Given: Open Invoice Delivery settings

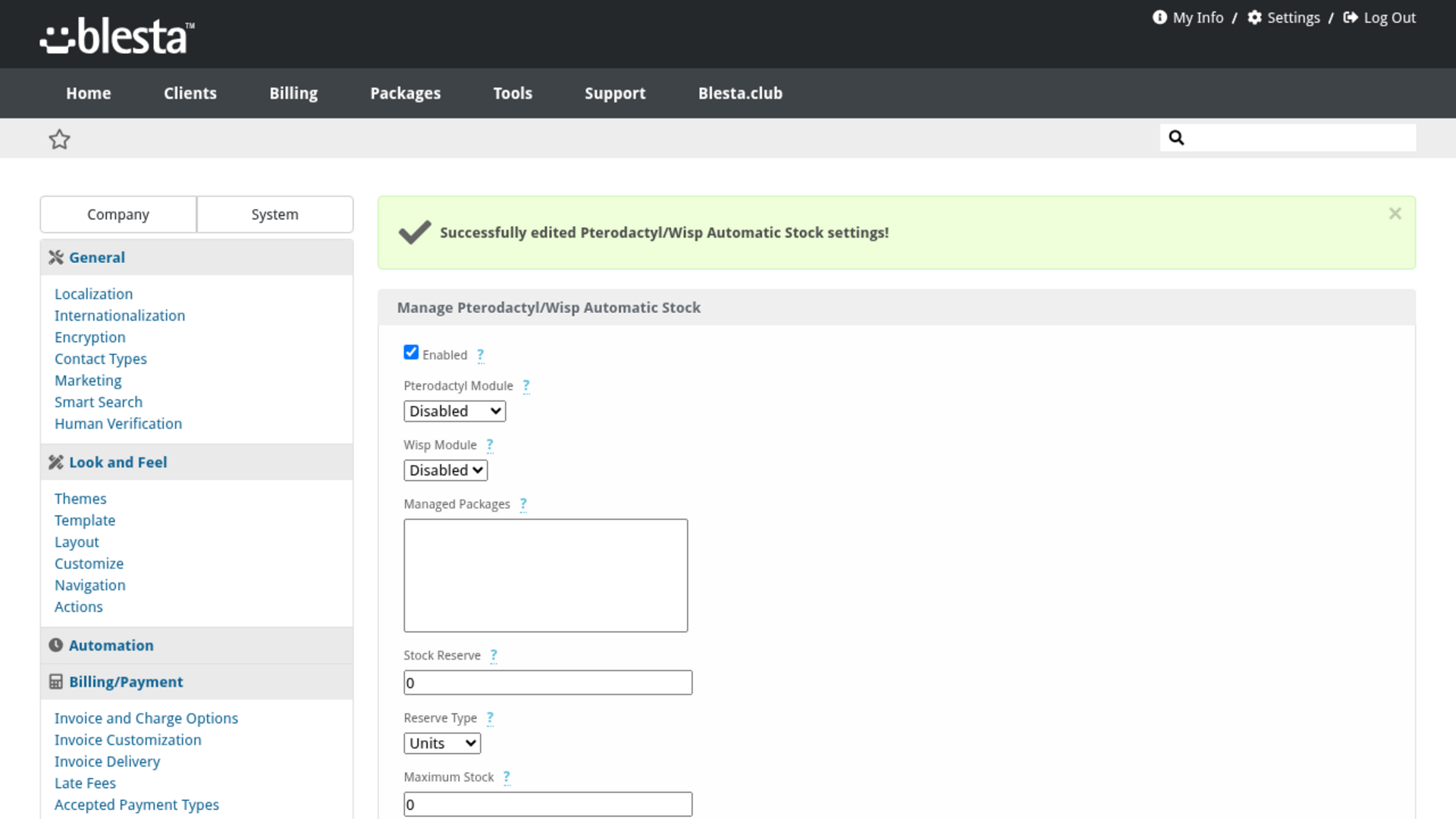Looking at the screenshot, I should click(x=108, y=761).
